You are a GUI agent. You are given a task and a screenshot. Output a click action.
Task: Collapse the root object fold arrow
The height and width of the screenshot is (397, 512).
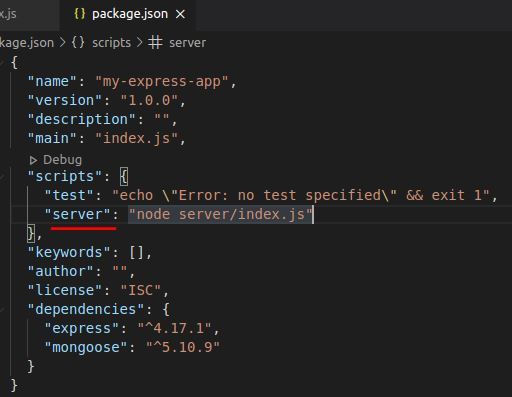(x=3, y=62)
